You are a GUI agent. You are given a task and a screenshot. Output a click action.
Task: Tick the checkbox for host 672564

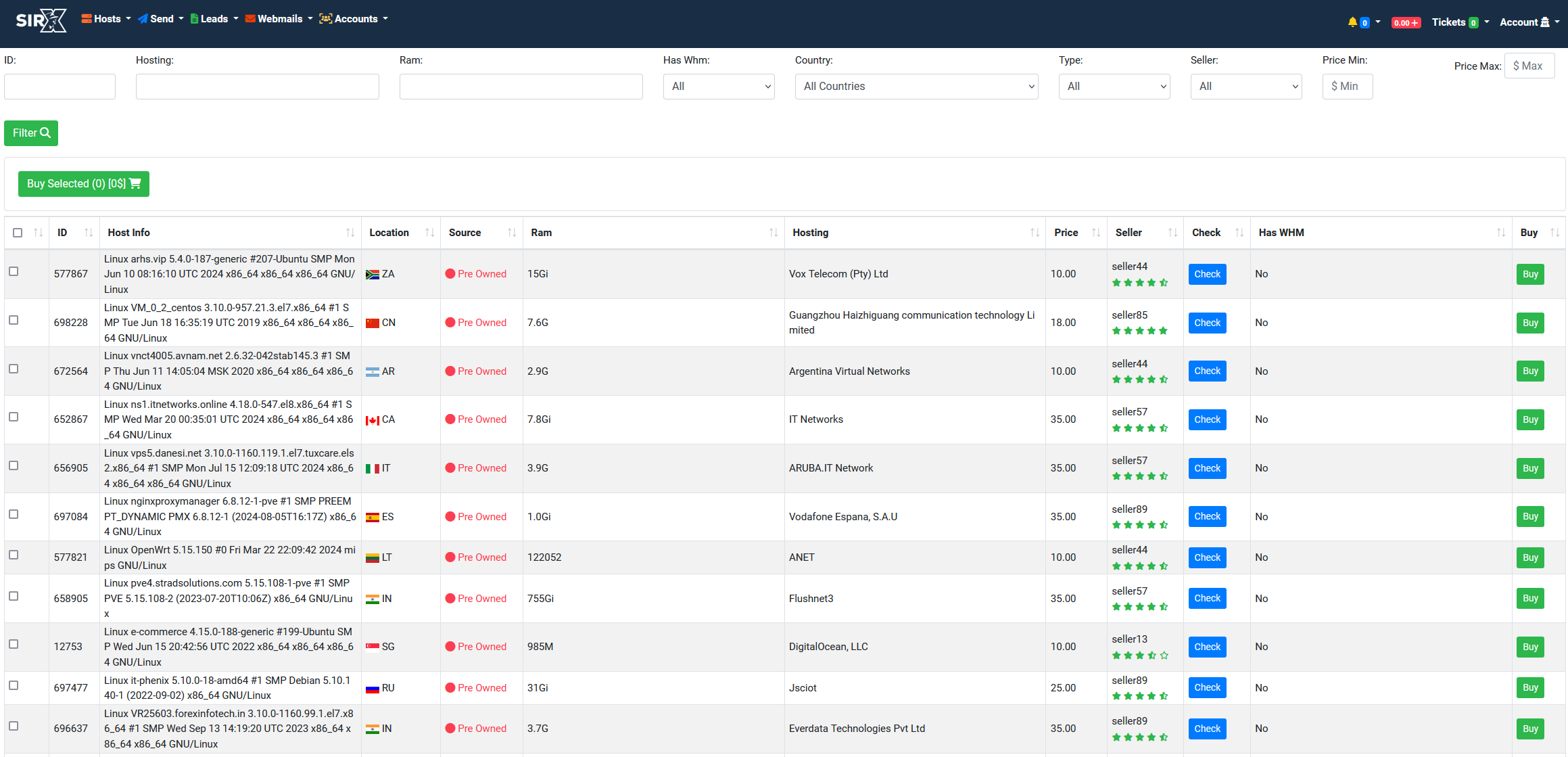(x=14, y=369)
